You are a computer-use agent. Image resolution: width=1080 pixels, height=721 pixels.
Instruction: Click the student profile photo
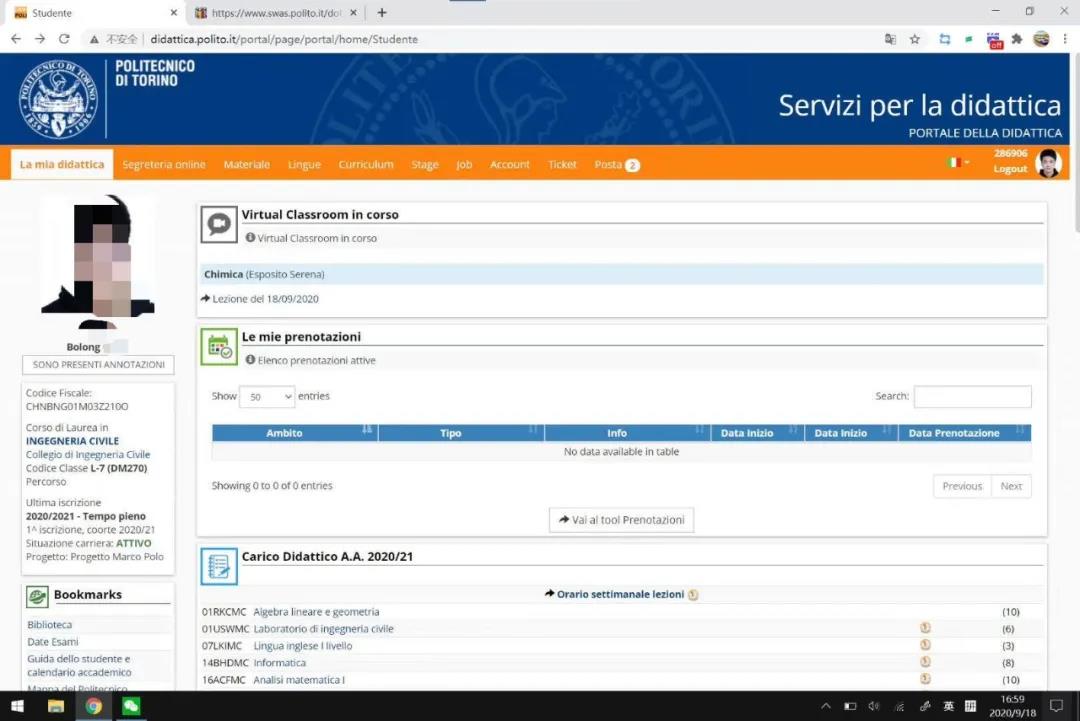98,262
